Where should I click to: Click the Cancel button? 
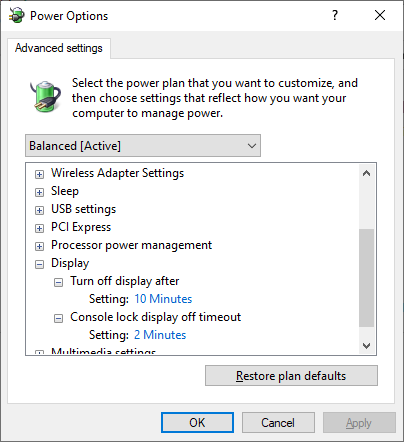click(x=278, y=423)
